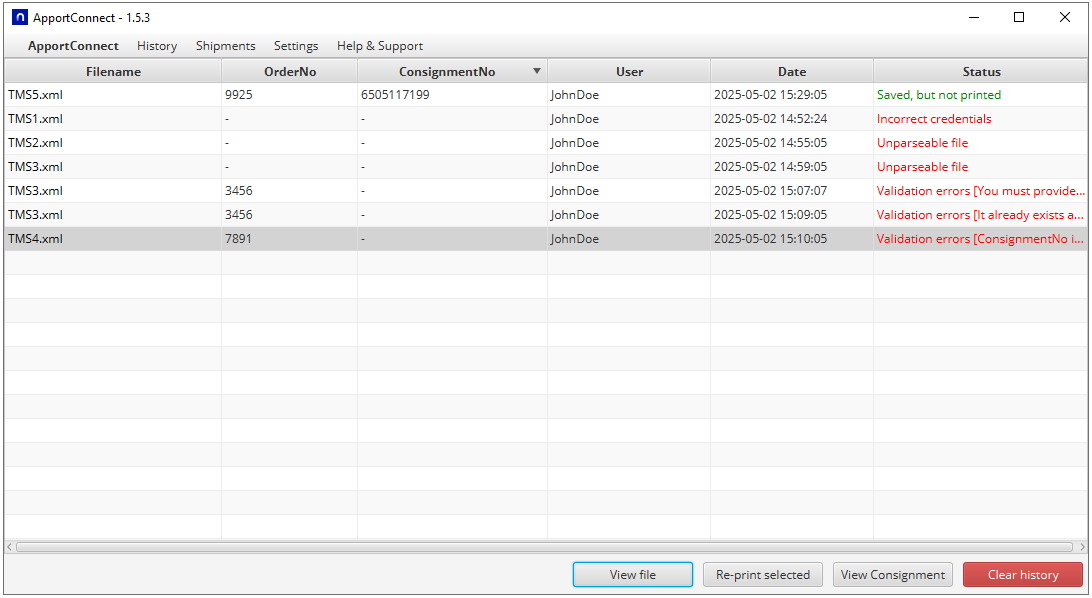Click the ConsignmentNo sort arrow

[537, 71]
